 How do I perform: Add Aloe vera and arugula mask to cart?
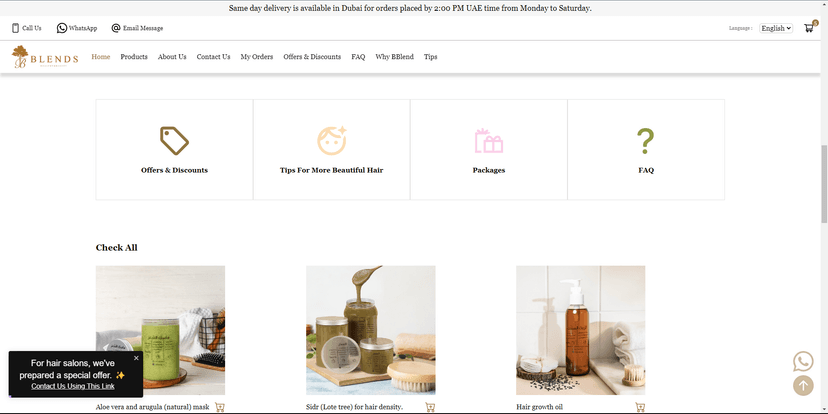[220, 407]
